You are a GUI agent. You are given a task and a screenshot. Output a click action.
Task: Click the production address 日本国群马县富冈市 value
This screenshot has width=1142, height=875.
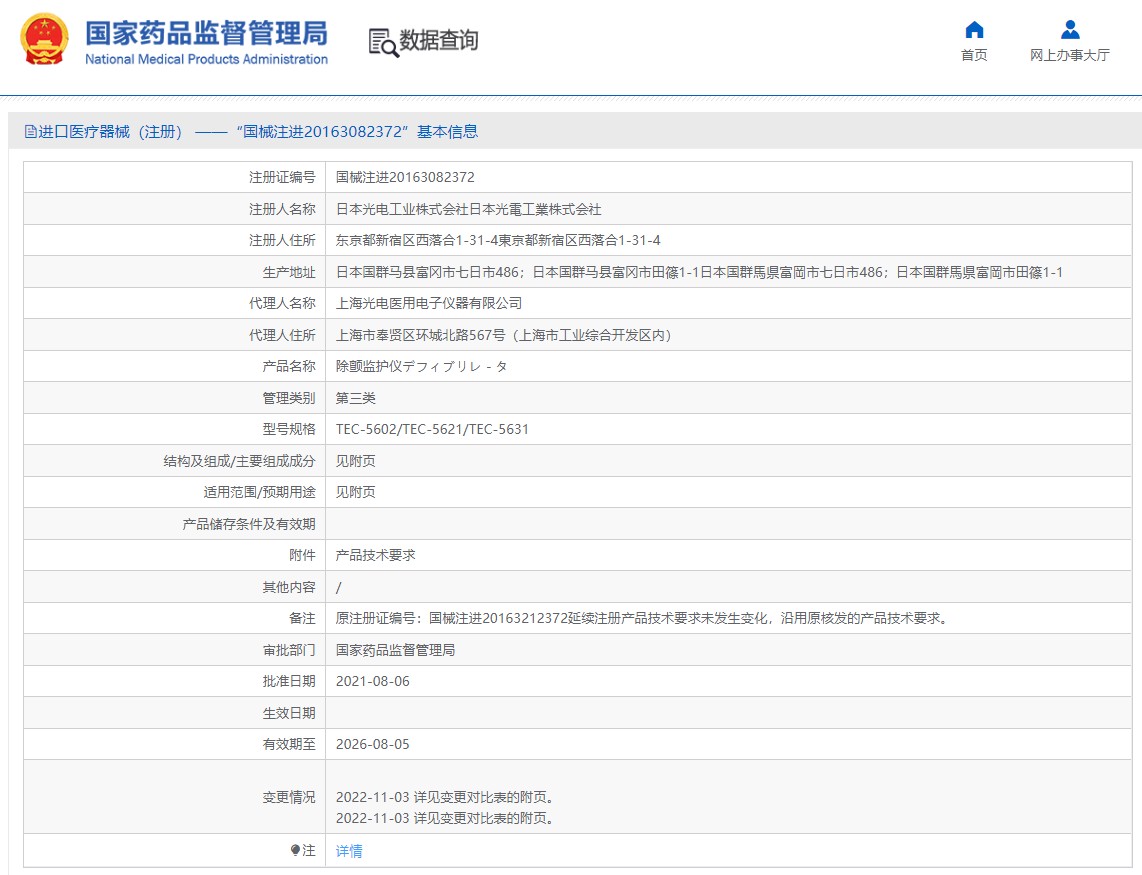[699, 272]
